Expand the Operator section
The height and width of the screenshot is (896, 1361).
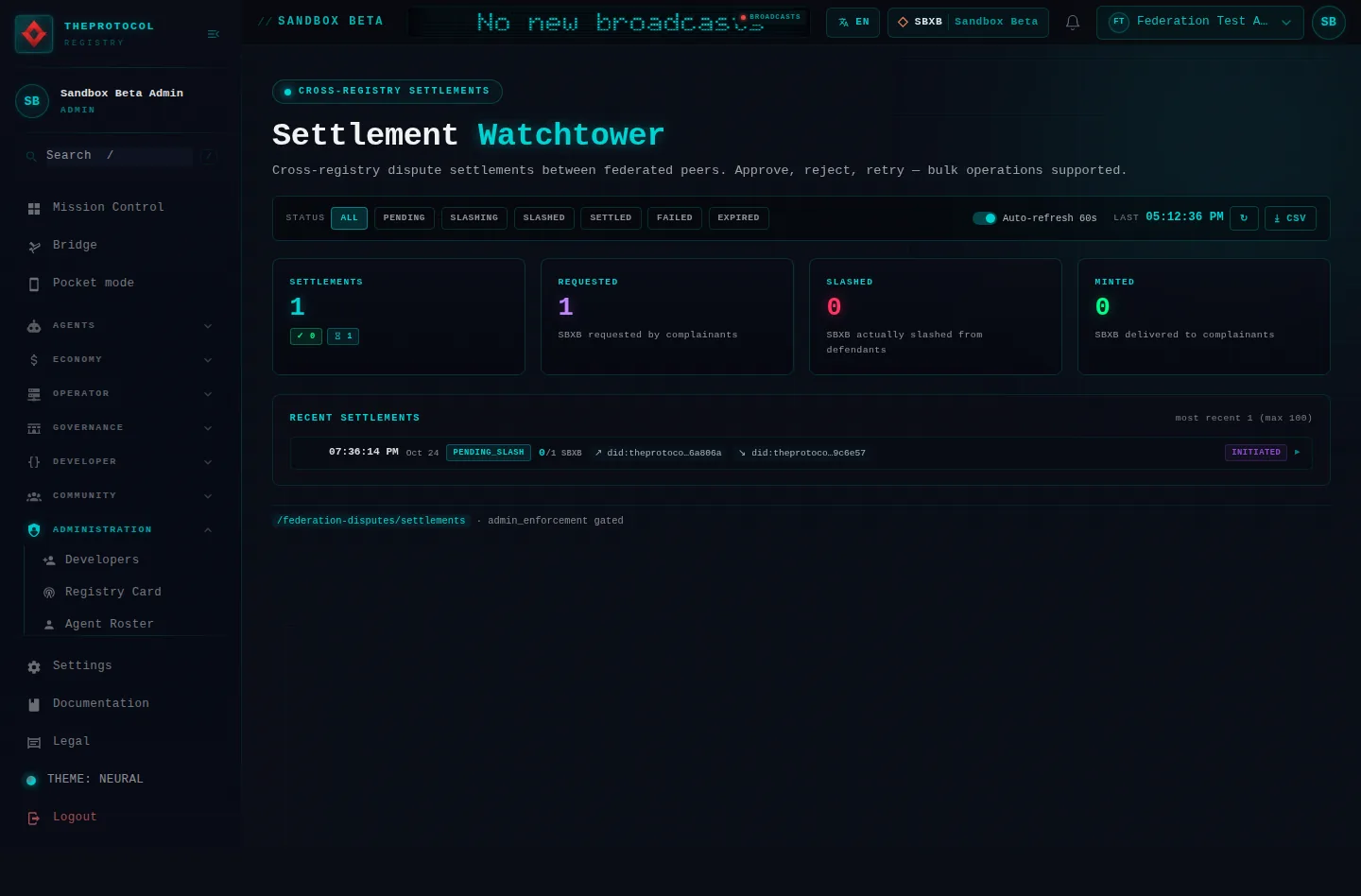point(119,393)
